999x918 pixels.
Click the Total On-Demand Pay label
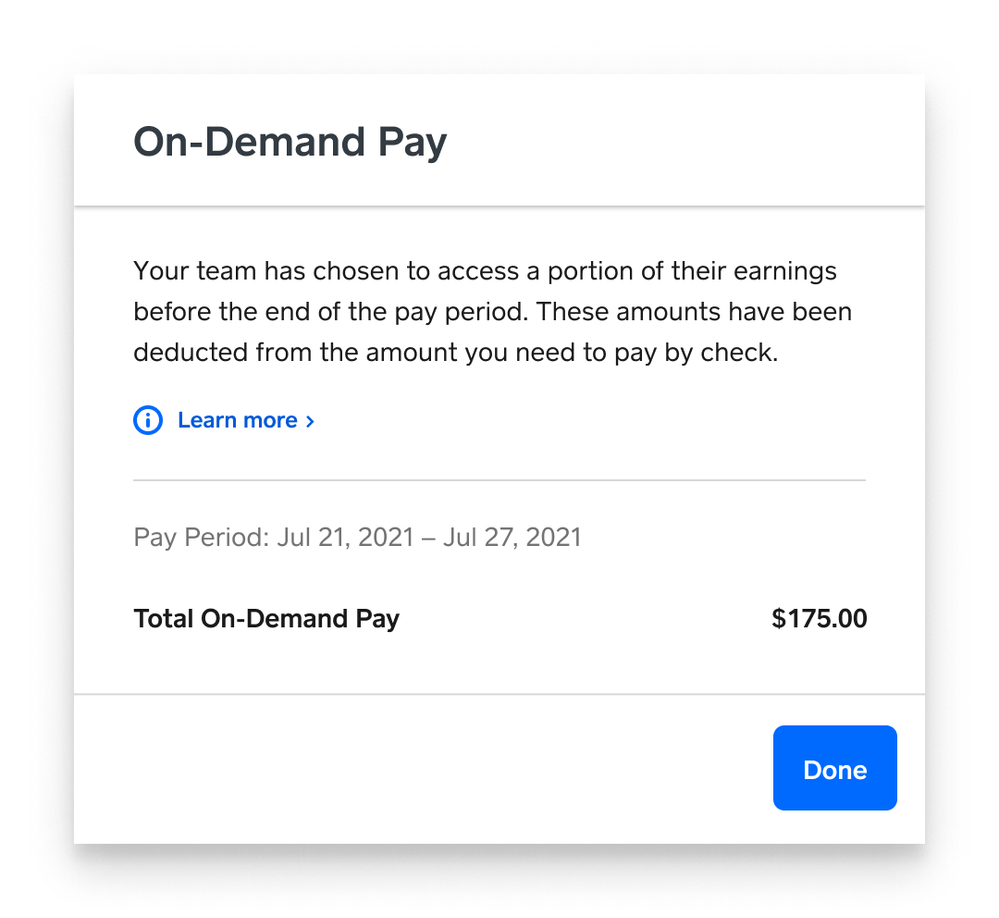click(x=266, y=619)
